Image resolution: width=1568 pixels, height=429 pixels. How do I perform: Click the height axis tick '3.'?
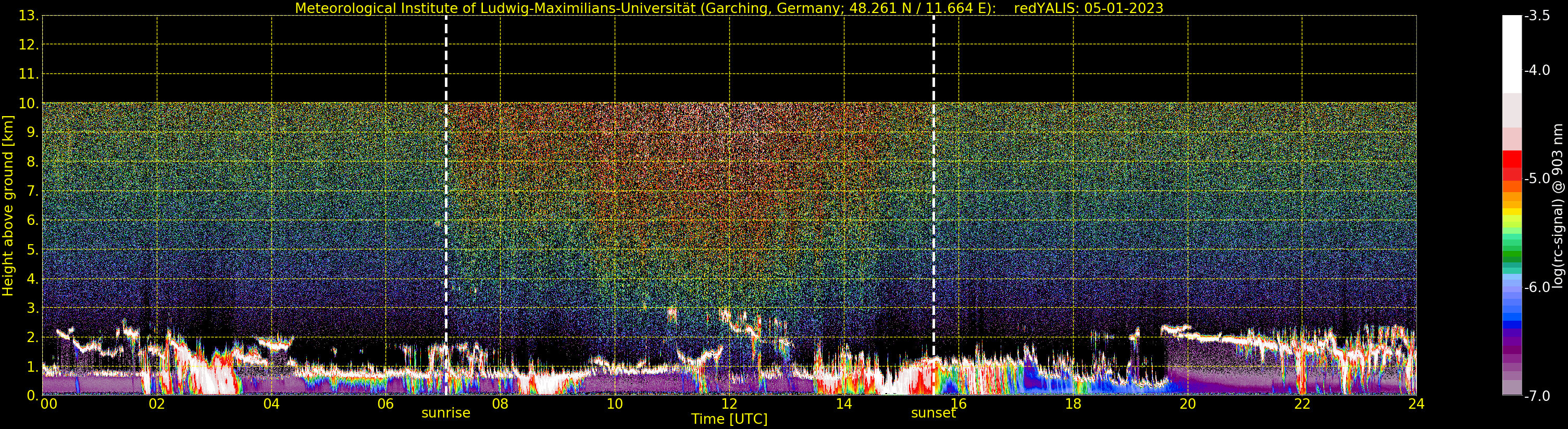(x=32, y=308)
